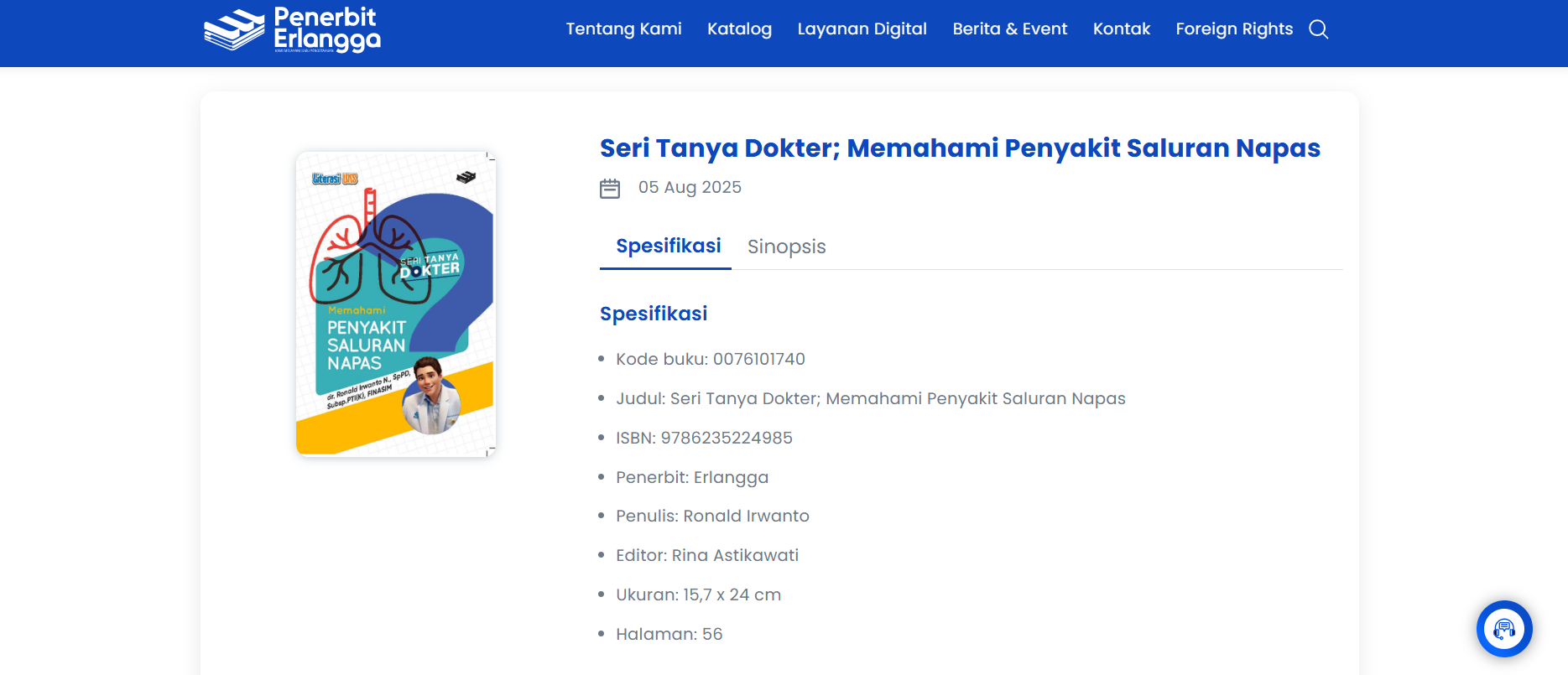Open the search magnifier icon
This screenshot has height=675, width=1568.
[x=1318, y=29]
